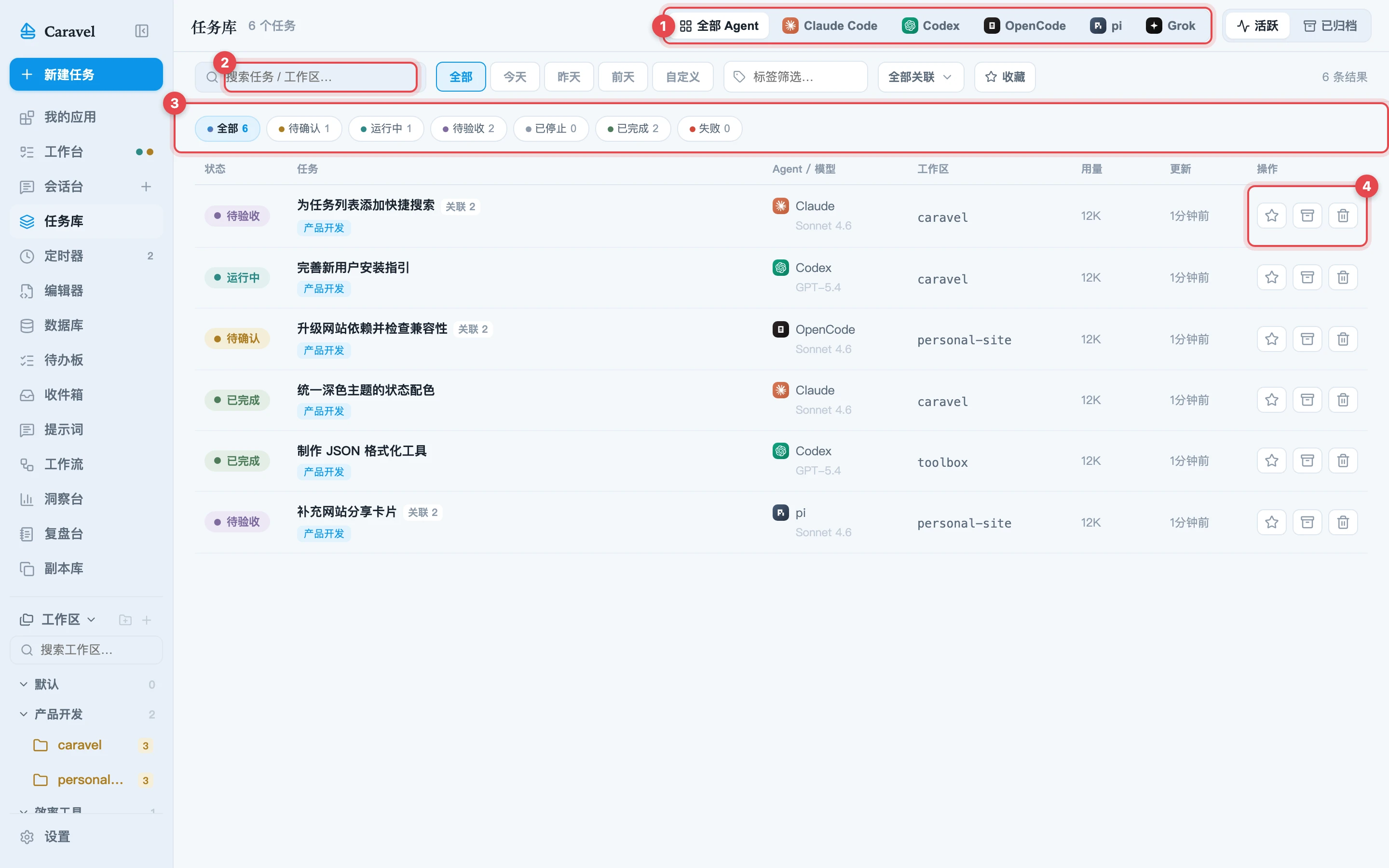The image size is (1389, 868).
Task: Select the Codex agent tab
Action: (930, 26)
